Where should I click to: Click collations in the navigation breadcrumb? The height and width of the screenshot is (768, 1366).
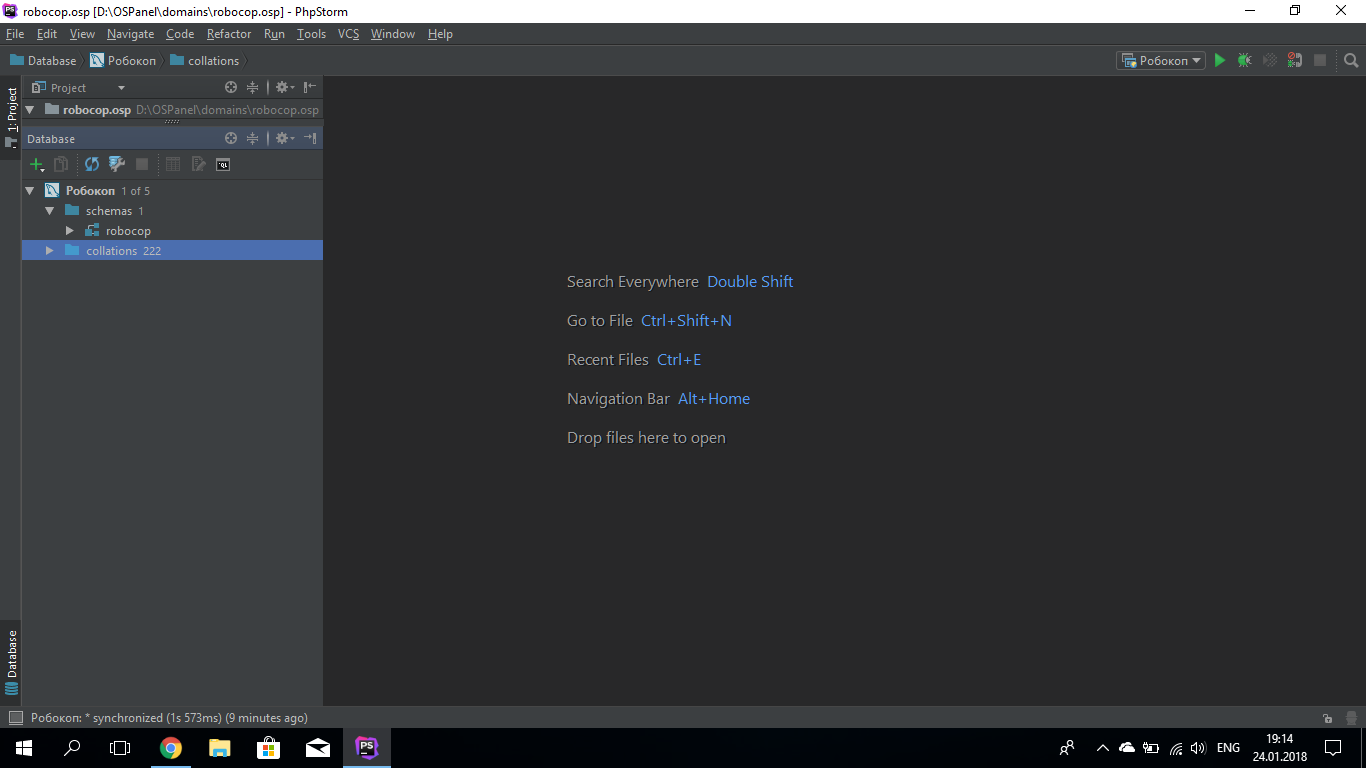point(205,60)
